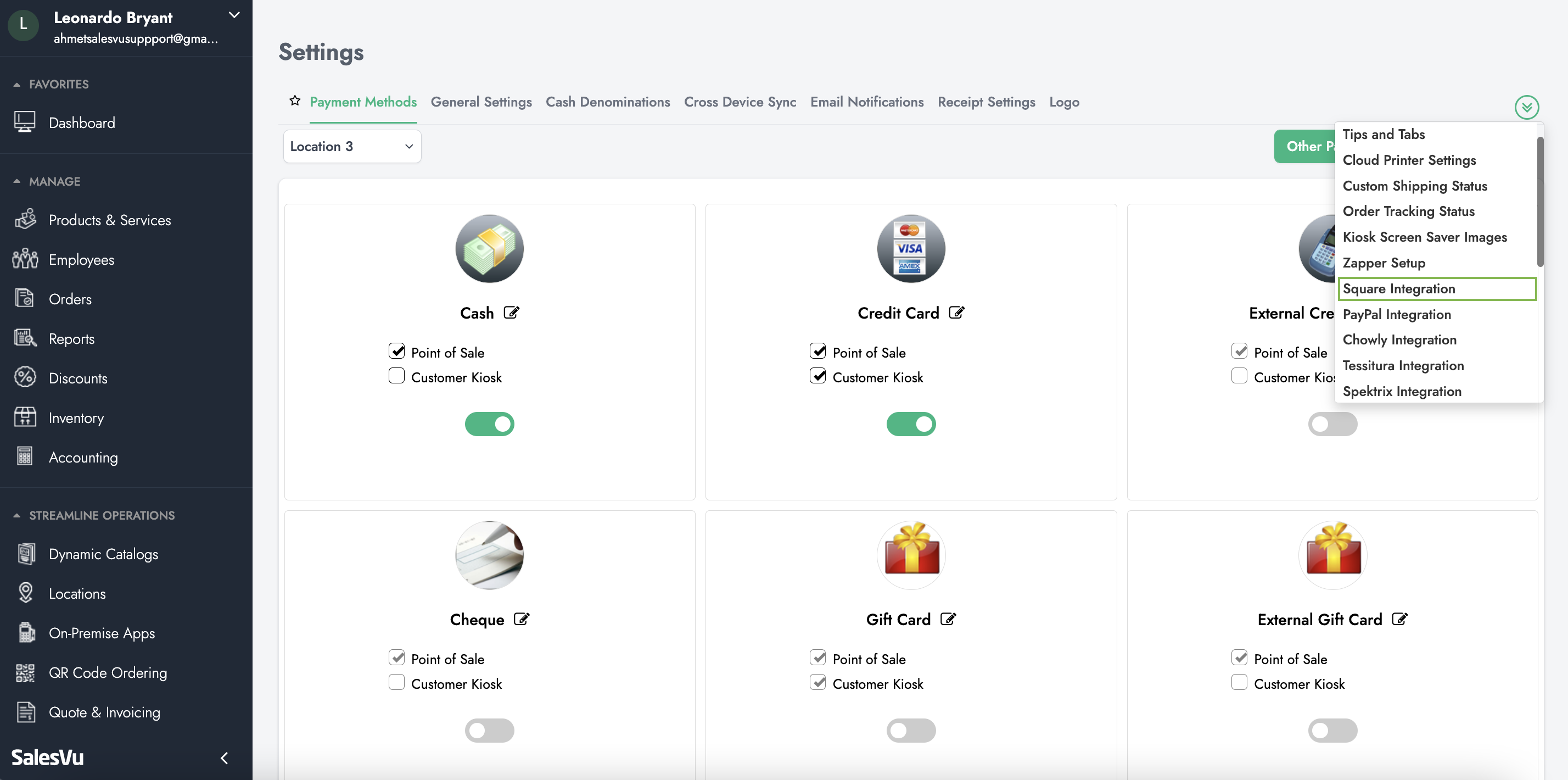Click the dropdown menu scrollbar

1540,201
